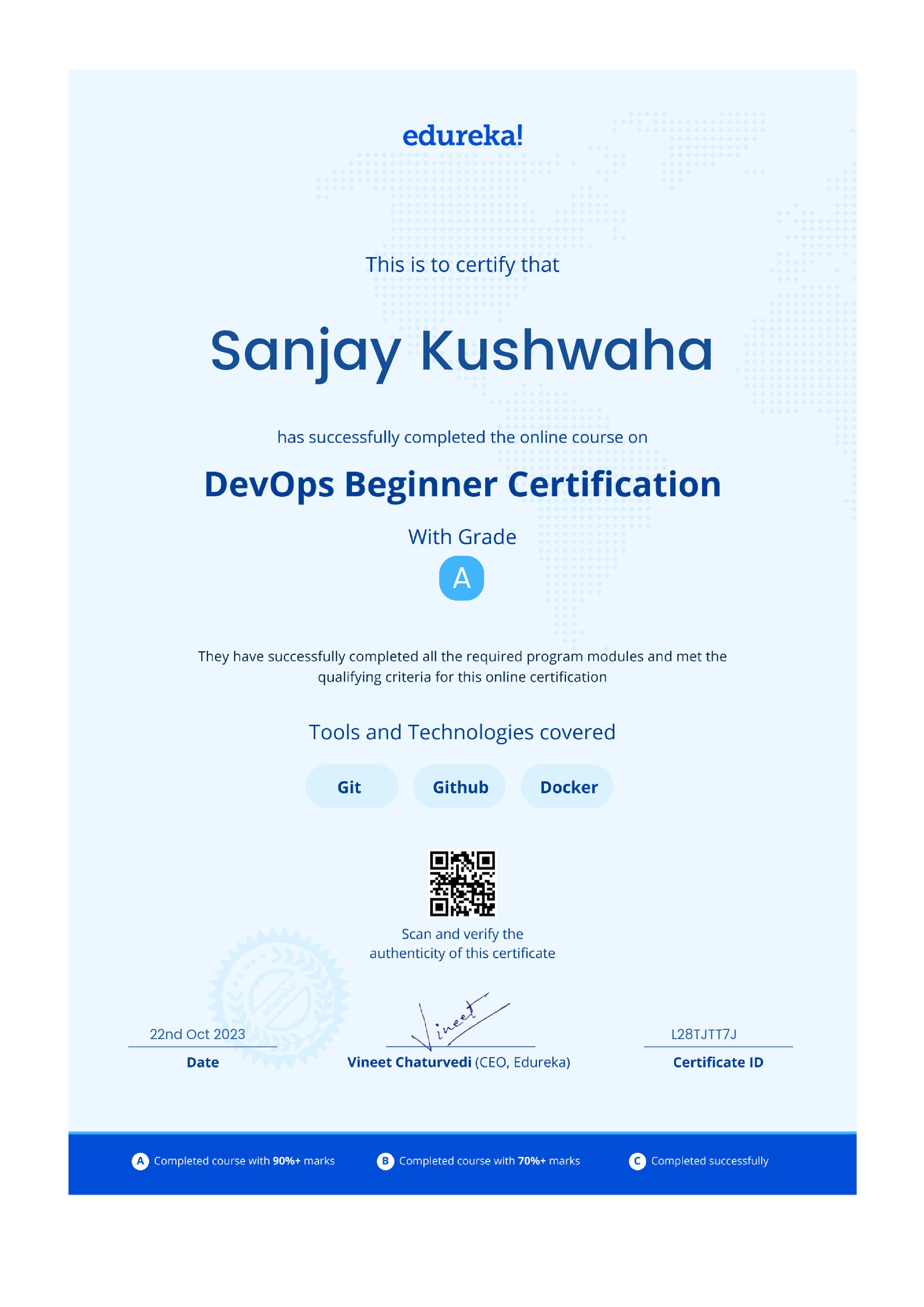Click 'Vineet Chaturvedi (CEO, Edureka)' text
This screenshot has height=1307, width=924.
(x=459, y=1062)
